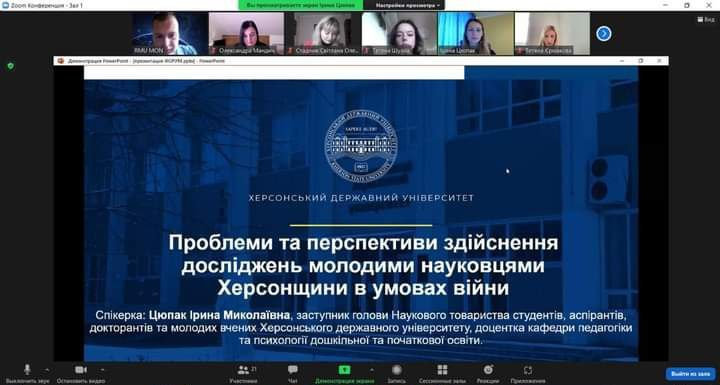Select the Тетяна Кривякова participant video

click(x=552, y=34)
